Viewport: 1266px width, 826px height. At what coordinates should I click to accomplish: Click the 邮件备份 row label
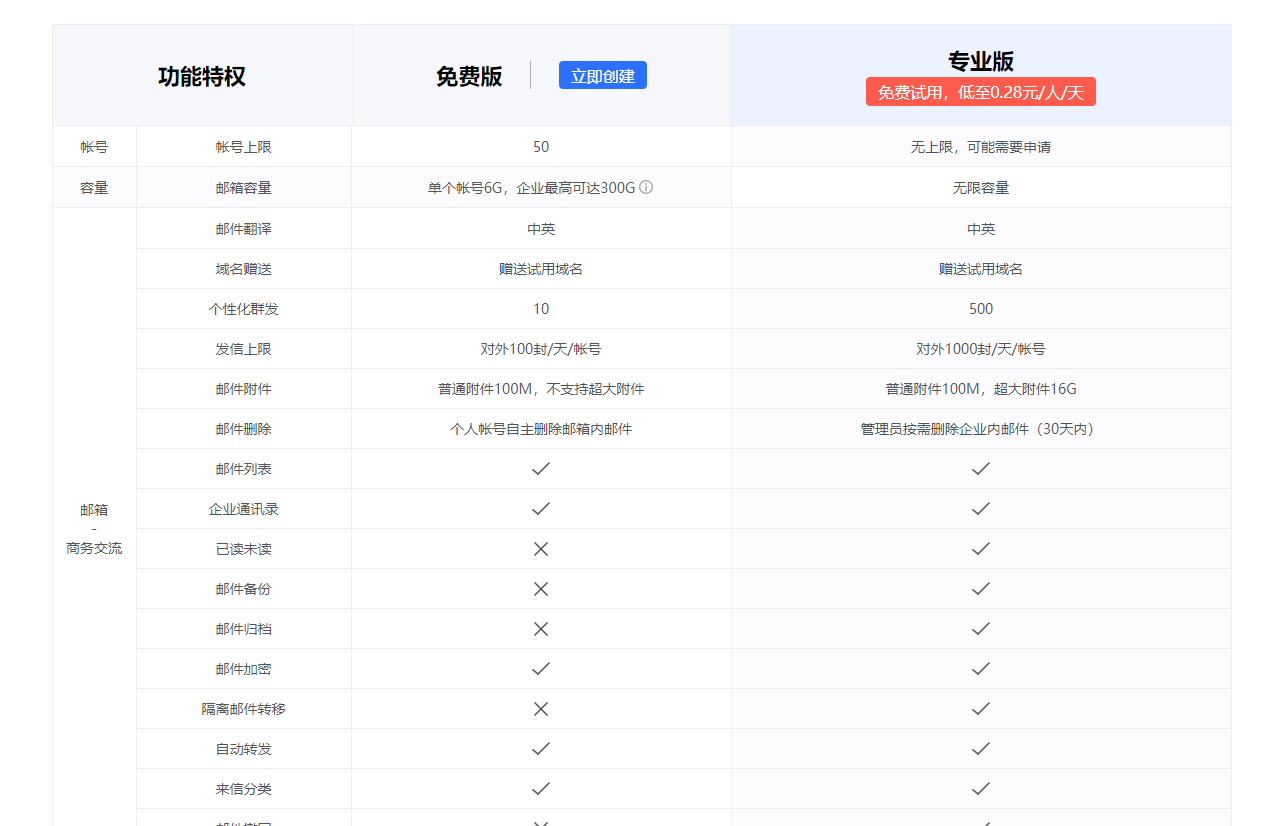pyautogui.click(x=244, y=589)
